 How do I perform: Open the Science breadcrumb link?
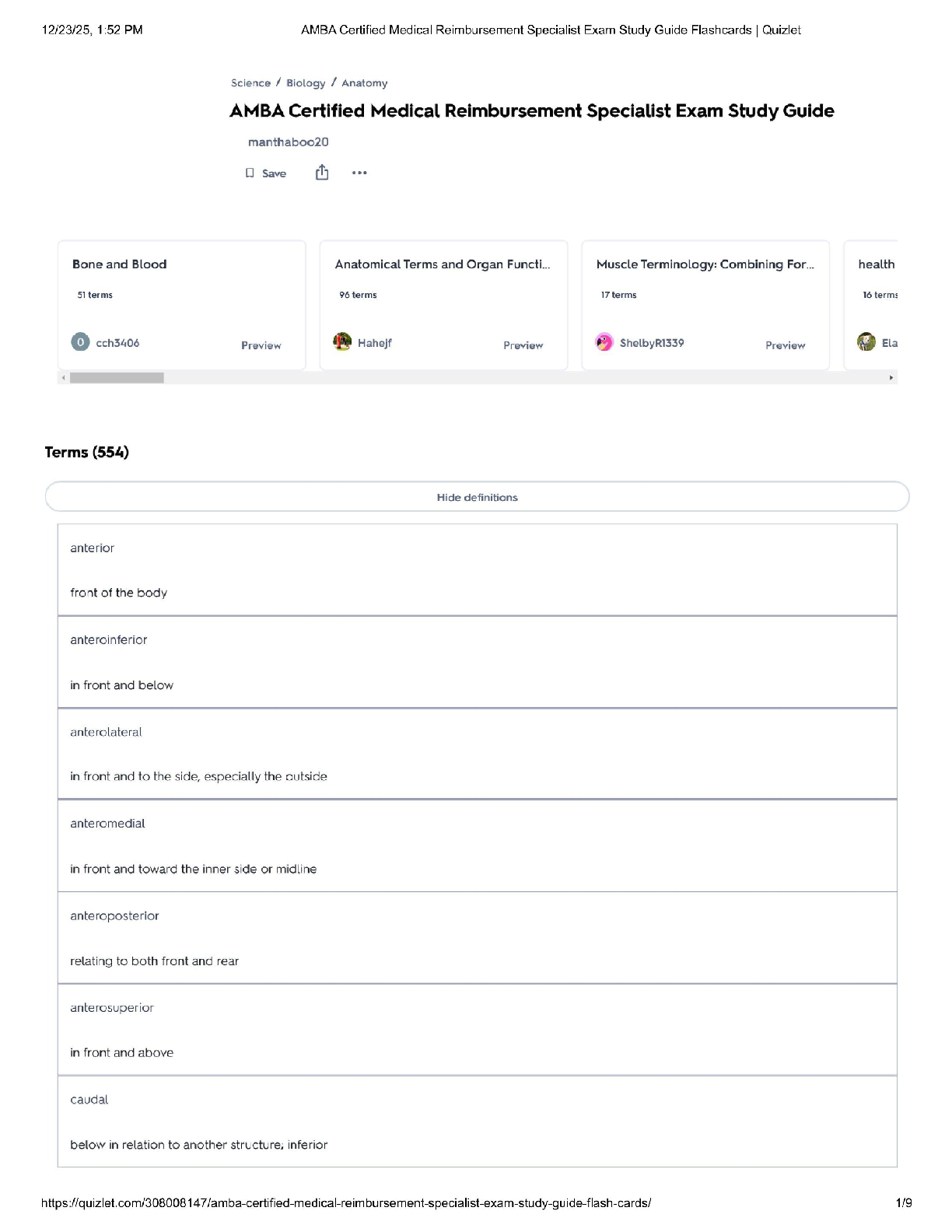[250, 83]
